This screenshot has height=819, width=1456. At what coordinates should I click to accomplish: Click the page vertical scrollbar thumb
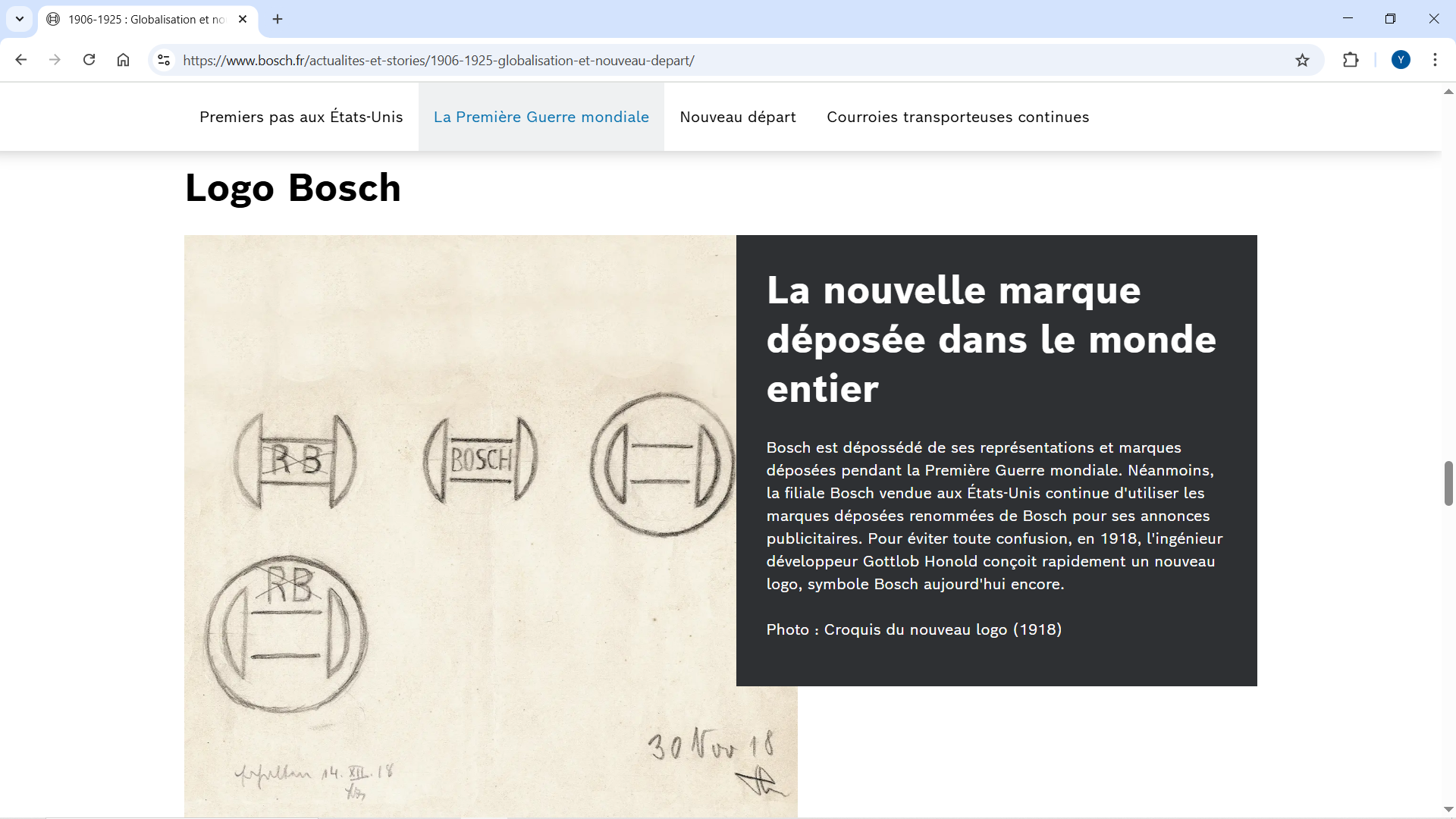coord(1448,483)
